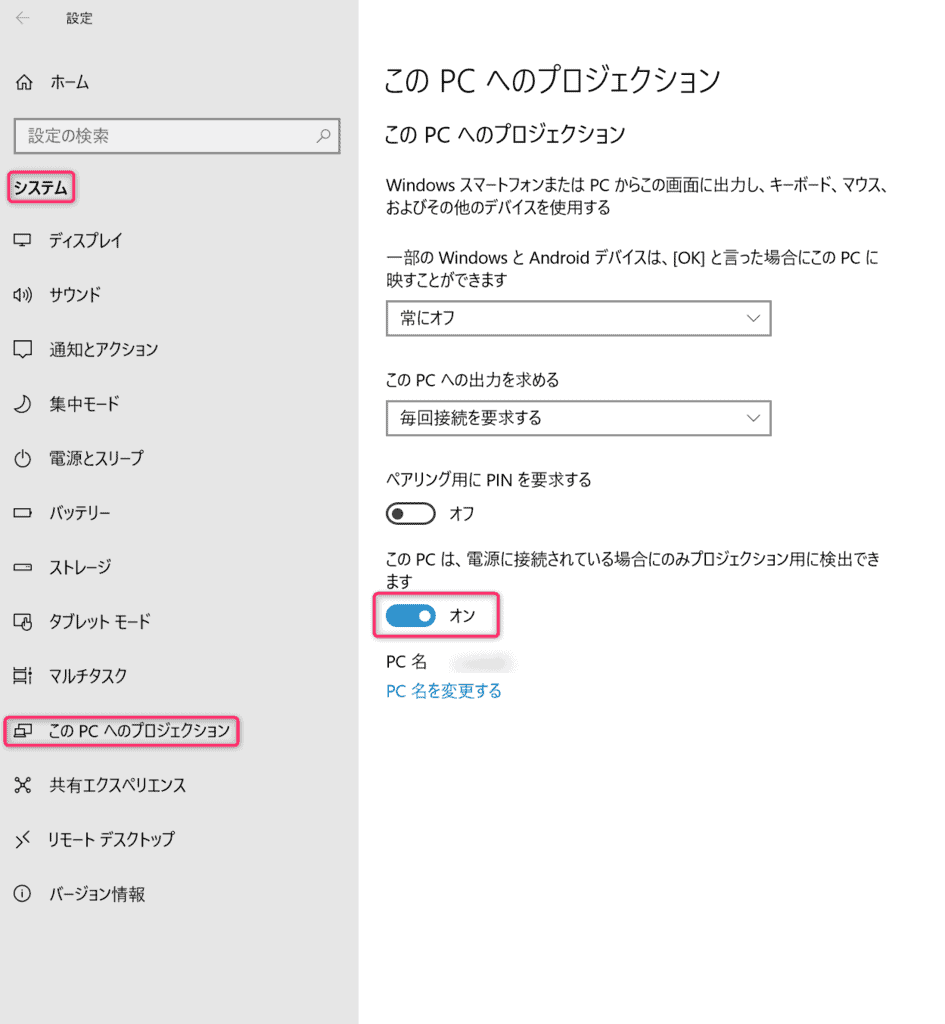945x1024 pixels.
Task: Click the Battery (バッテリー) icon
Action: tap(23, 513)
